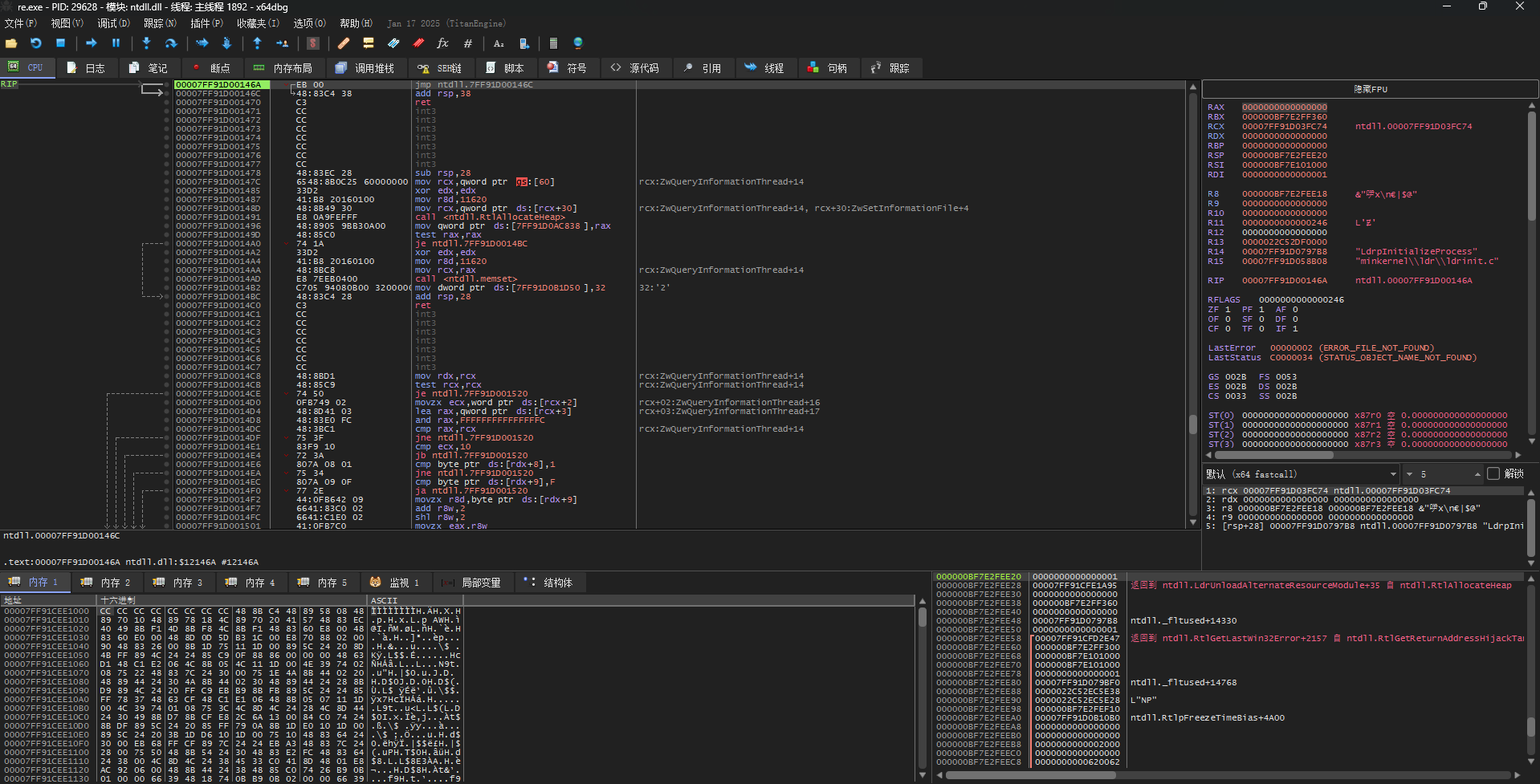Open the 内存 5 dump tab
This screenshot has height=784, width=1540.
pyautogui.click(x=324, y=583)
